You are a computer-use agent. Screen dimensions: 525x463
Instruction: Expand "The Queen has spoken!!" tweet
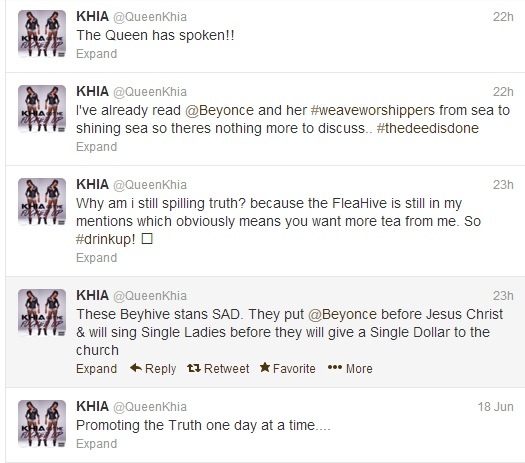(x=96, y=54)
